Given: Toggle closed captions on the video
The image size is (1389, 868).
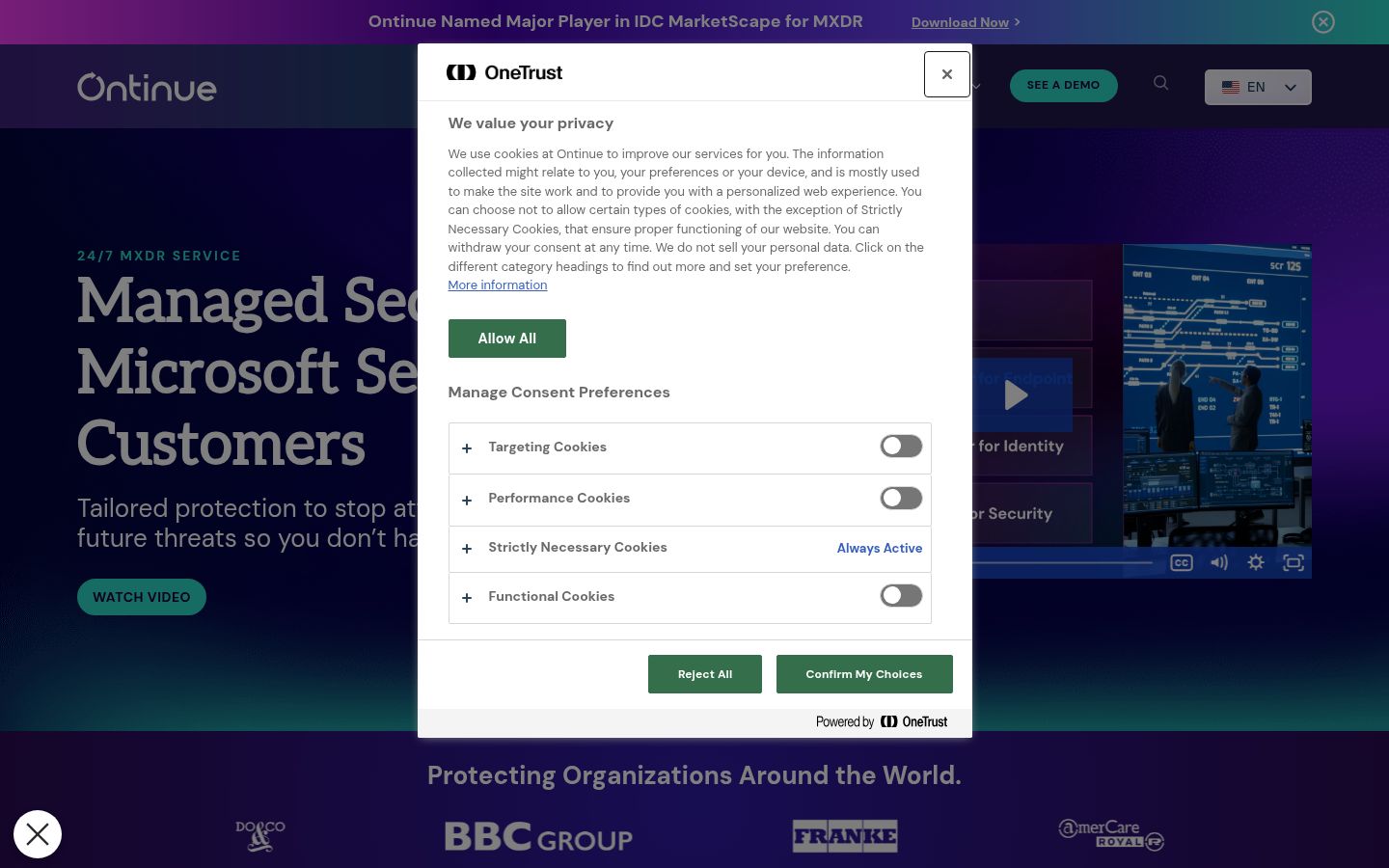Looking at the screenshot, I should (x=1182, y=562).
